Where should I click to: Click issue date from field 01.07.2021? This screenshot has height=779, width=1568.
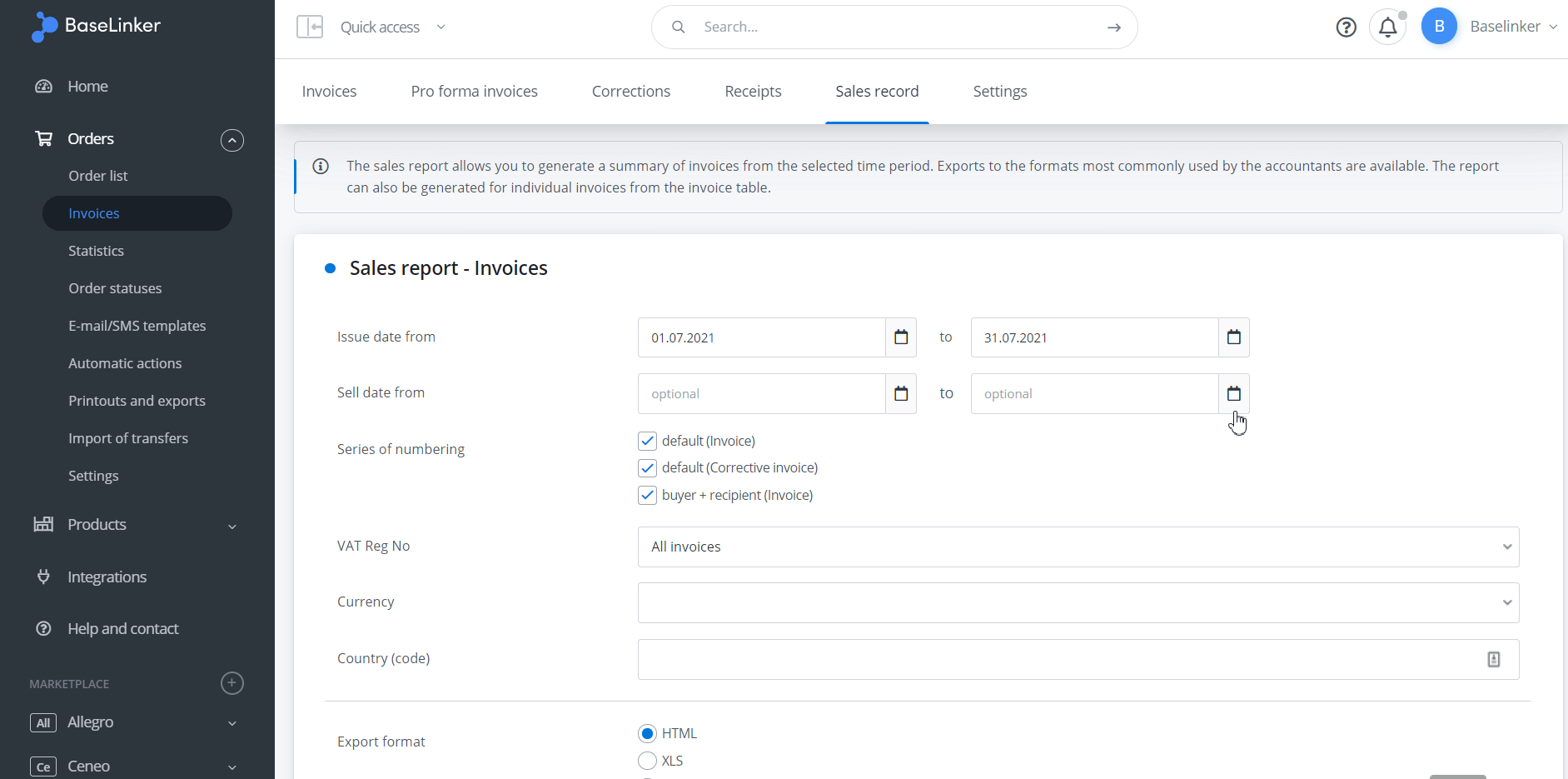tap(762, 337)
